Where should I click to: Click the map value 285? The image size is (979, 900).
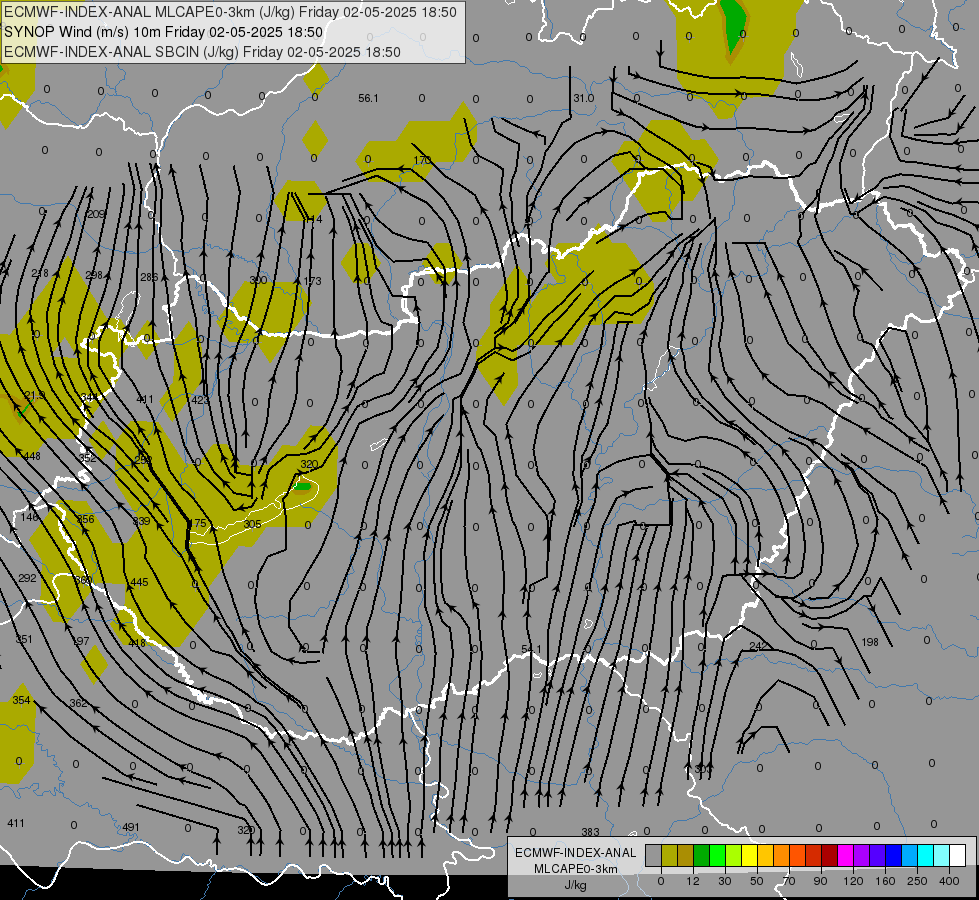click(x=149, y=277)
